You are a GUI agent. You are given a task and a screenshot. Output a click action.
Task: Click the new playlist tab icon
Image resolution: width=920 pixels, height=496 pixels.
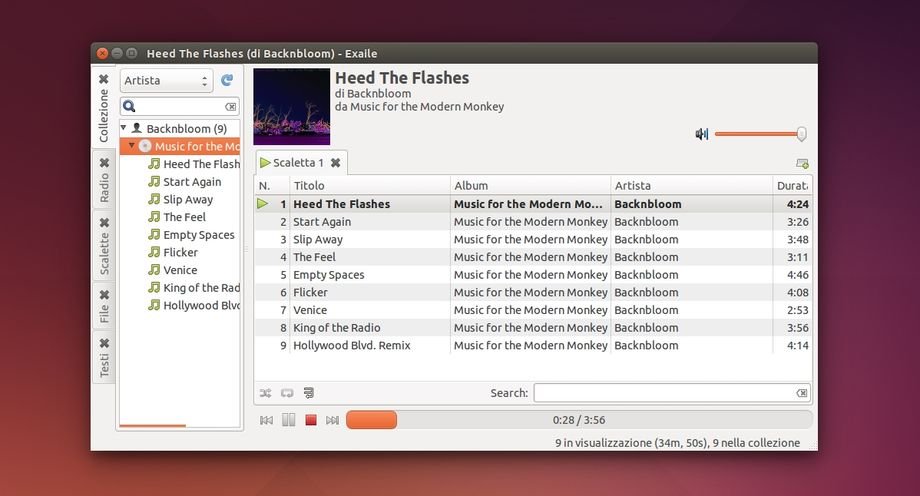[x=802, y=163]
